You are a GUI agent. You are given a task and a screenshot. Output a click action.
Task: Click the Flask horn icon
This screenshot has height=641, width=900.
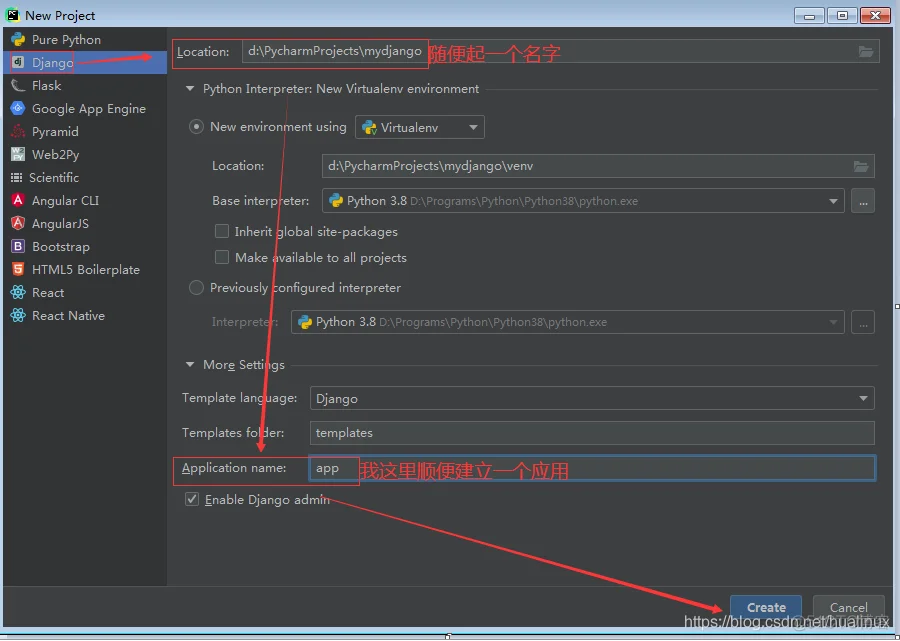tap(18, 86)
